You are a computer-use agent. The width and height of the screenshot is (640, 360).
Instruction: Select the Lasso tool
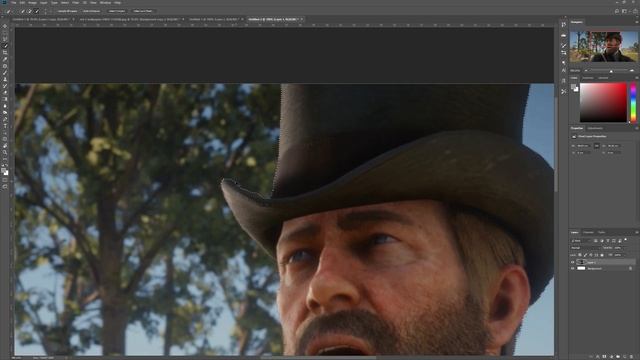pos(5,39)
